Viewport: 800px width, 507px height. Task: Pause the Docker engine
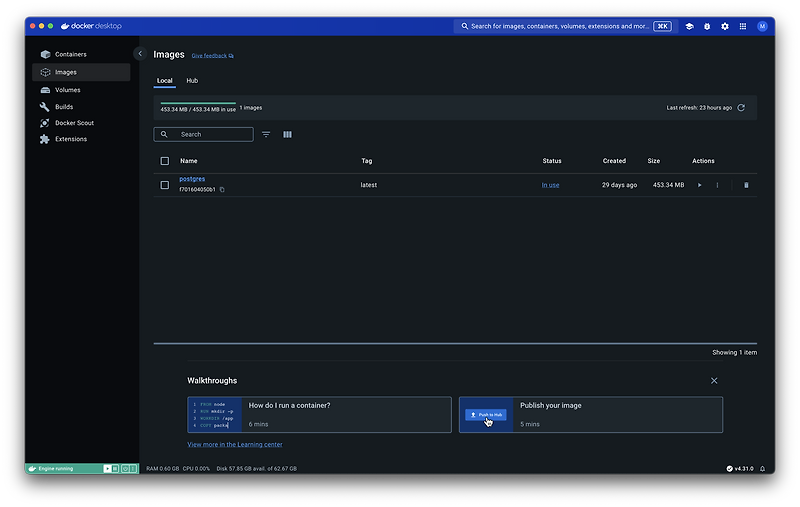(x=115, y=469)
